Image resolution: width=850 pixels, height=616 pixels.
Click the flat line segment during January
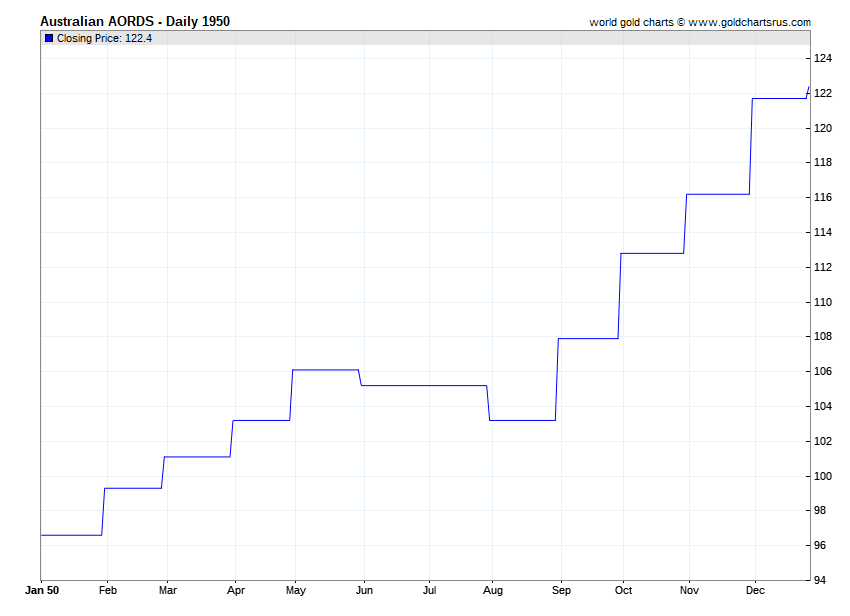[70, 535]
